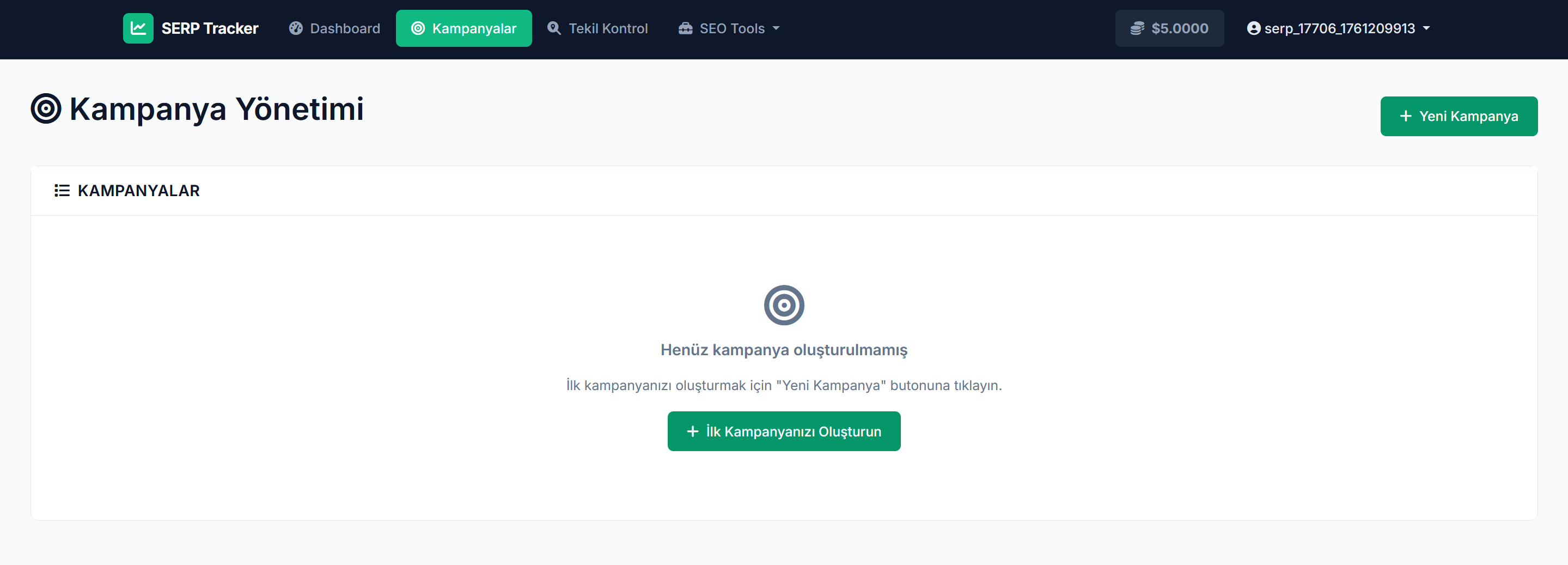Click the SERP Tracker chart logo icon

tap(138, 29)
